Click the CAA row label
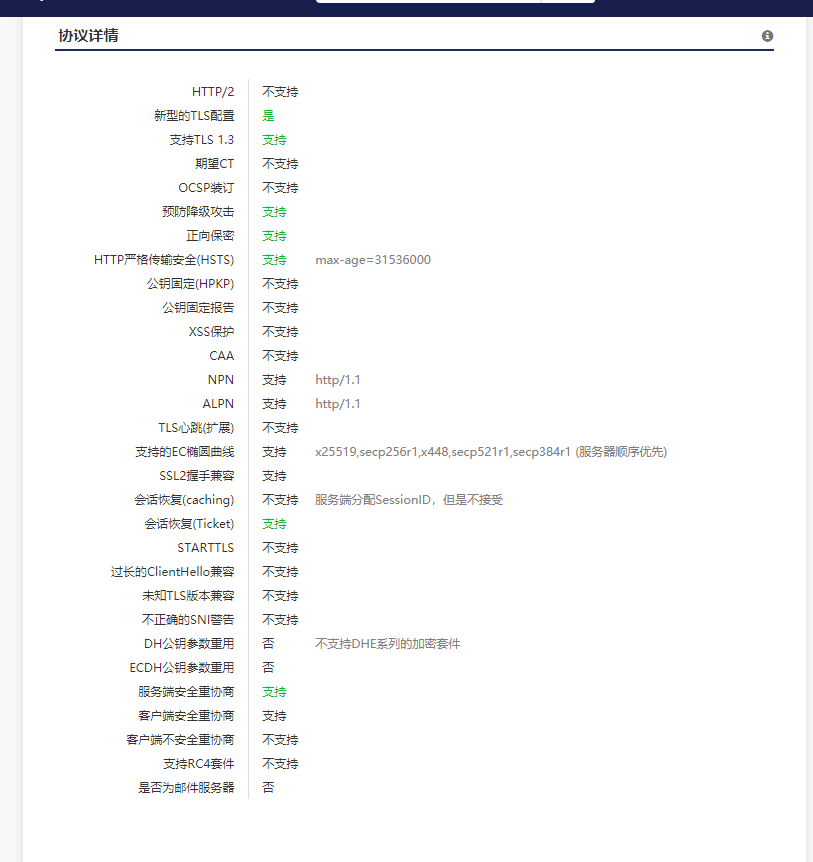Viewport: 813px width, 862px height. point(222,356)
